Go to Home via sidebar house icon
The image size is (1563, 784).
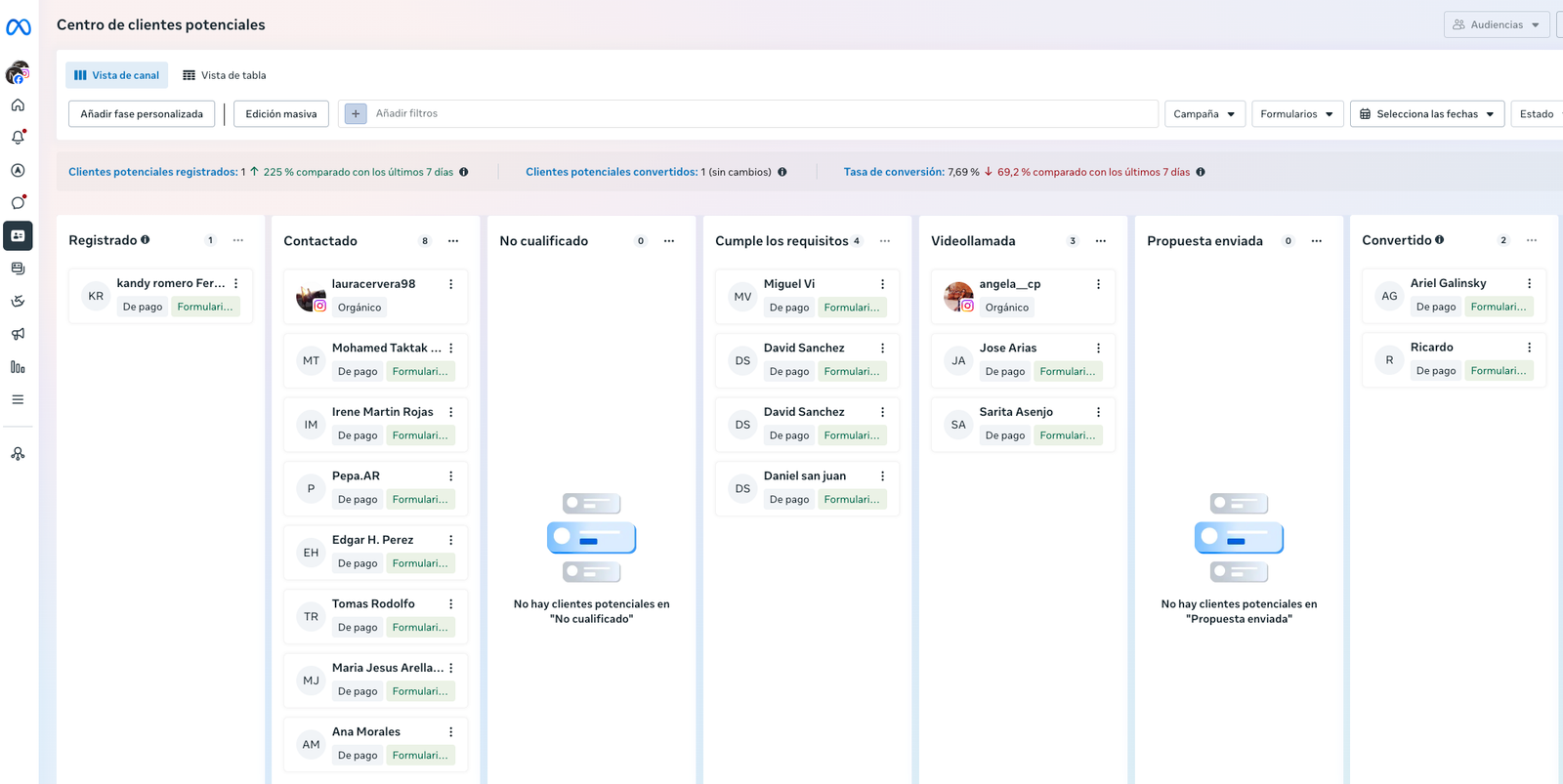[18, 104]
